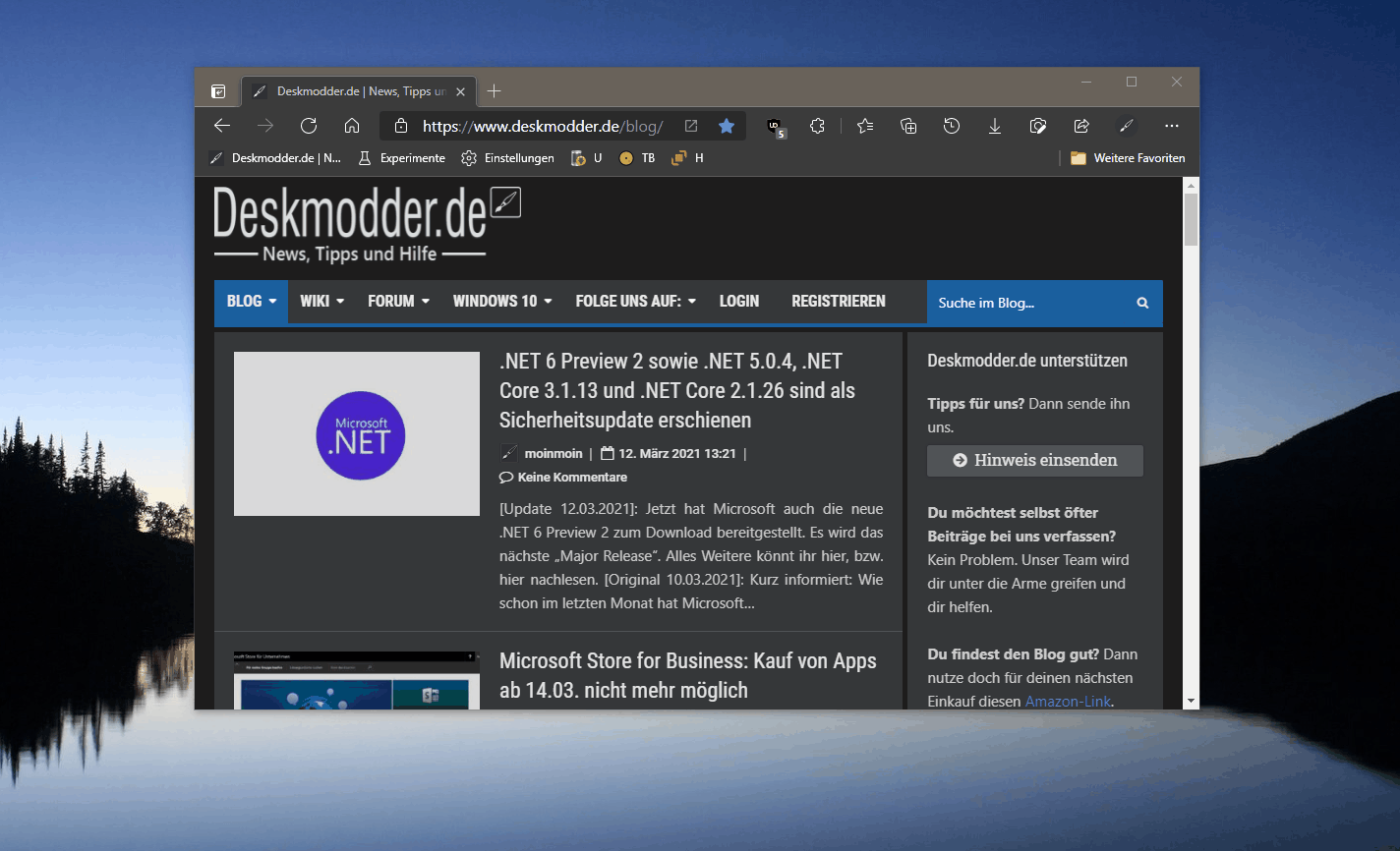Open the Microsoft Store for Business headline
The height and width of the screenshot is (851, 1400).
pos(688,675)
